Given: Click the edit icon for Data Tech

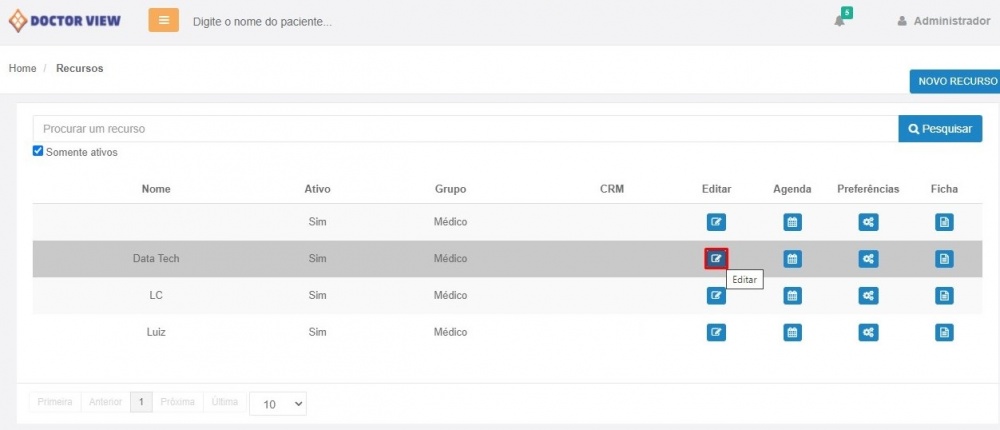Looking at the screenshot, I should pos(716,259).
